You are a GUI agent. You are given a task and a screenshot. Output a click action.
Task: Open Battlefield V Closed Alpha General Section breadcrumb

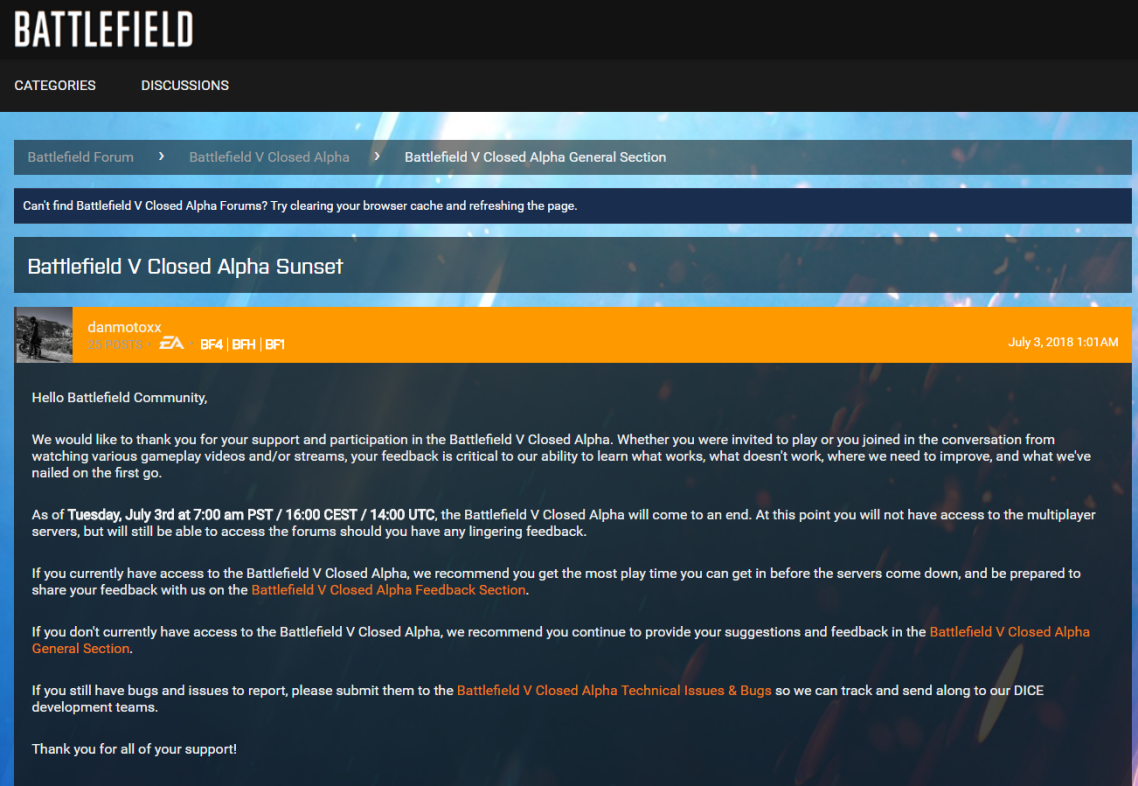tap(535, 157)
